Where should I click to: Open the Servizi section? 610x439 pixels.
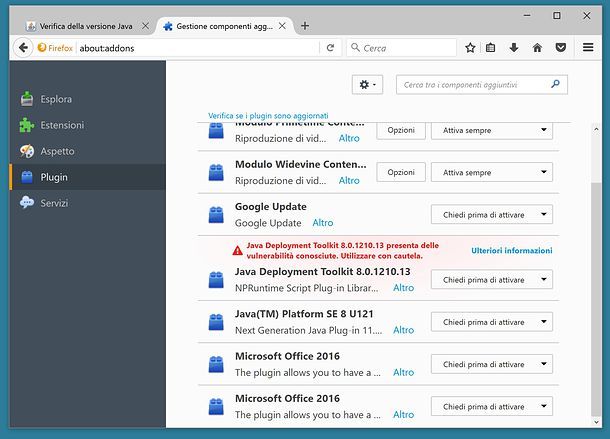coord(88,203)
